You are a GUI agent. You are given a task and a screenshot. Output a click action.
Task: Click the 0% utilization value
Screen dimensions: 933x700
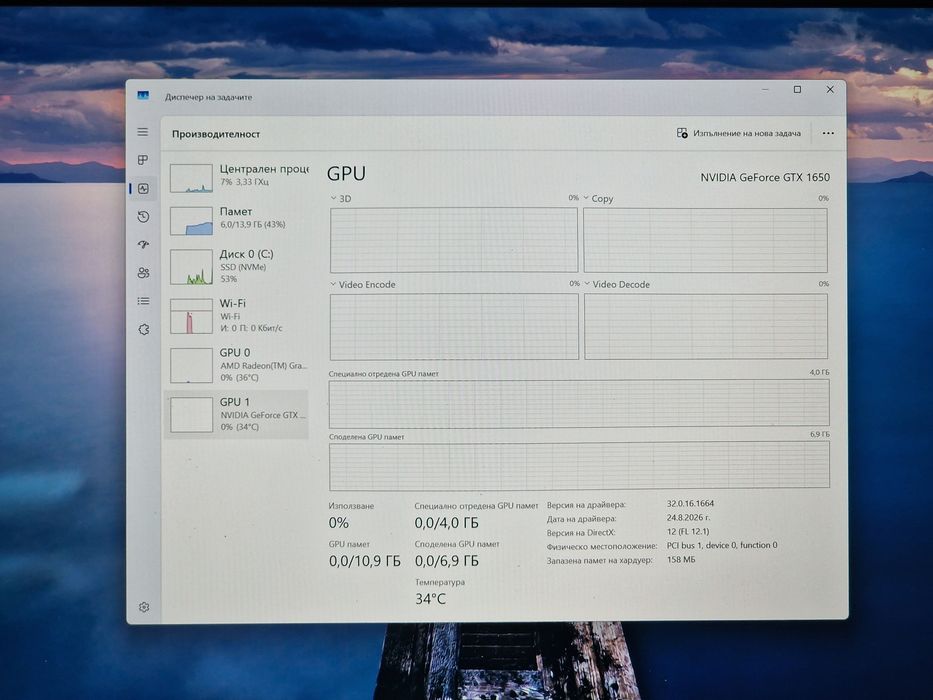click(x=339, y=523)
